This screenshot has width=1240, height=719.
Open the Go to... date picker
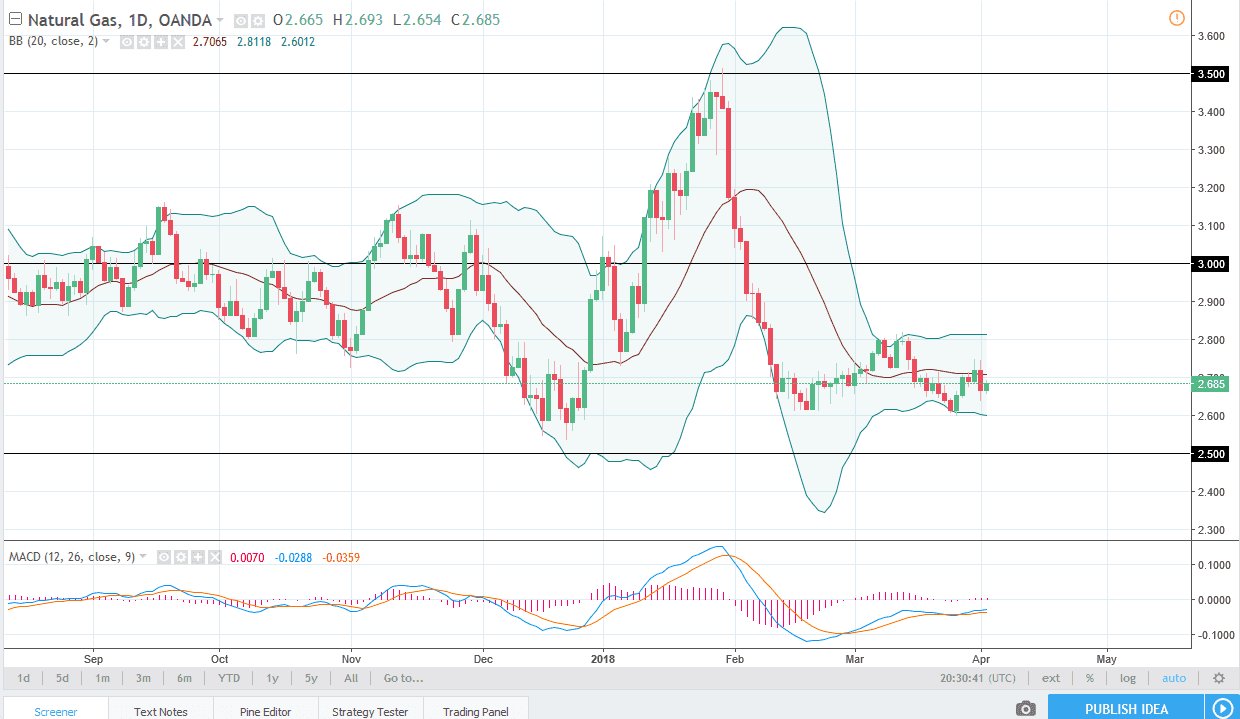pos(403,678)
